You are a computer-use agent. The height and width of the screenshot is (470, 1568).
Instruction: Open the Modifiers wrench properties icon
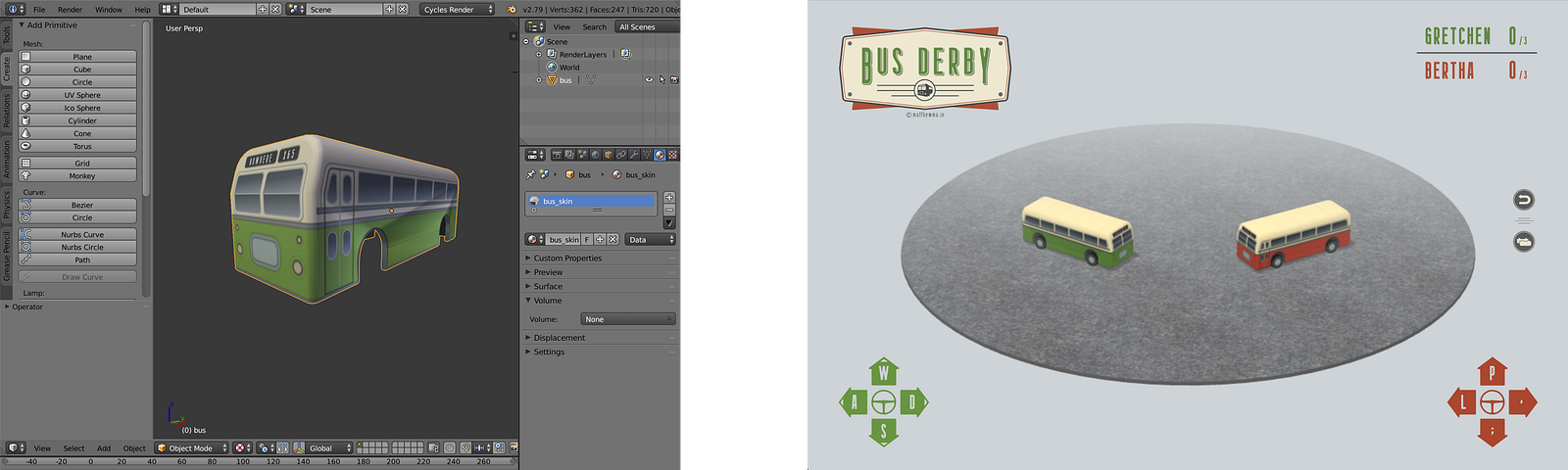coord(634,155)
